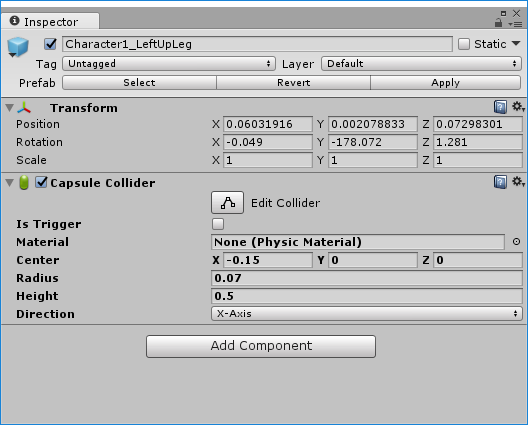Image resolution: width=528 pixels, height=425 pixels.
Task: Click the Position X field 0.06031916
Action: pyautogui.click(x=268, y=124)
